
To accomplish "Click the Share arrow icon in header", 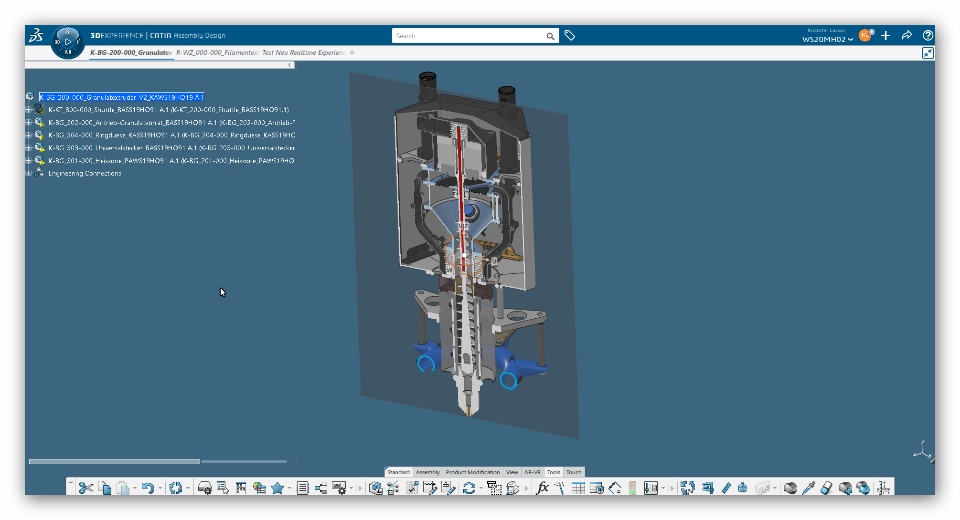I will coord(907,36).
